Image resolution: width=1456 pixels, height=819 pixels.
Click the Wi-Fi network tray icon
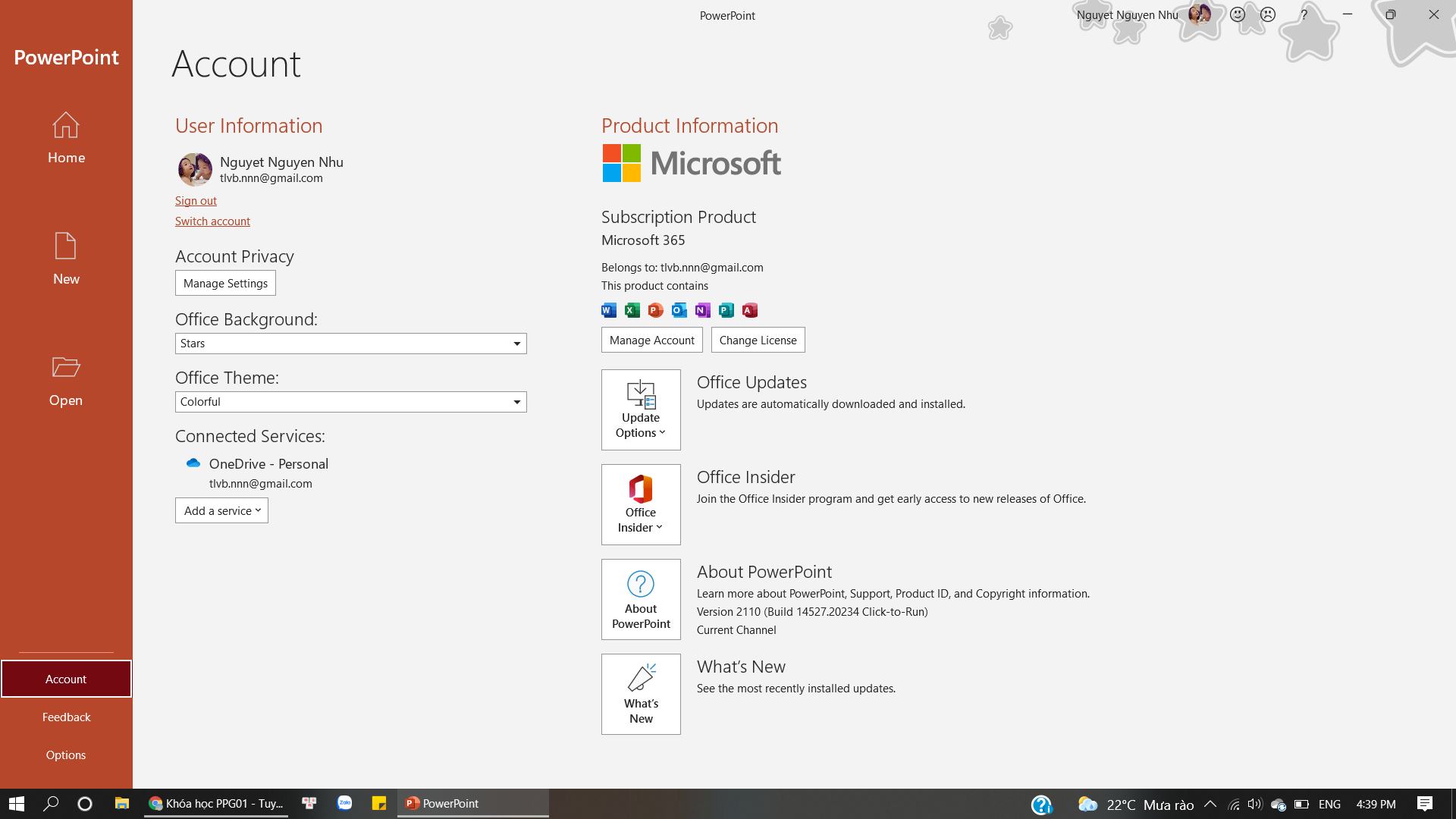click(x=1234, y=805)
